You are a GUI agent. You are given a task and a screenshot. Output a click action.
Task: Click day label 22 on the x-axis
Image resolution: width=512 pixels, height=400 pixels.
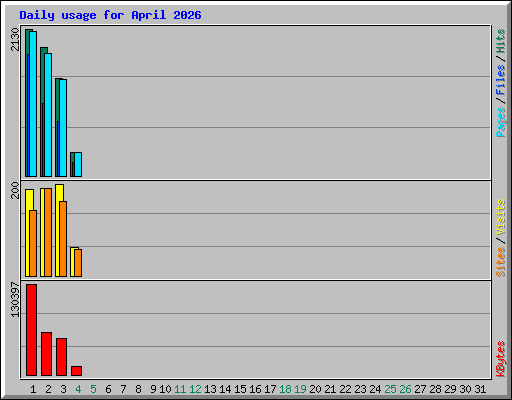pyautogui.click(x=345, y=389)
